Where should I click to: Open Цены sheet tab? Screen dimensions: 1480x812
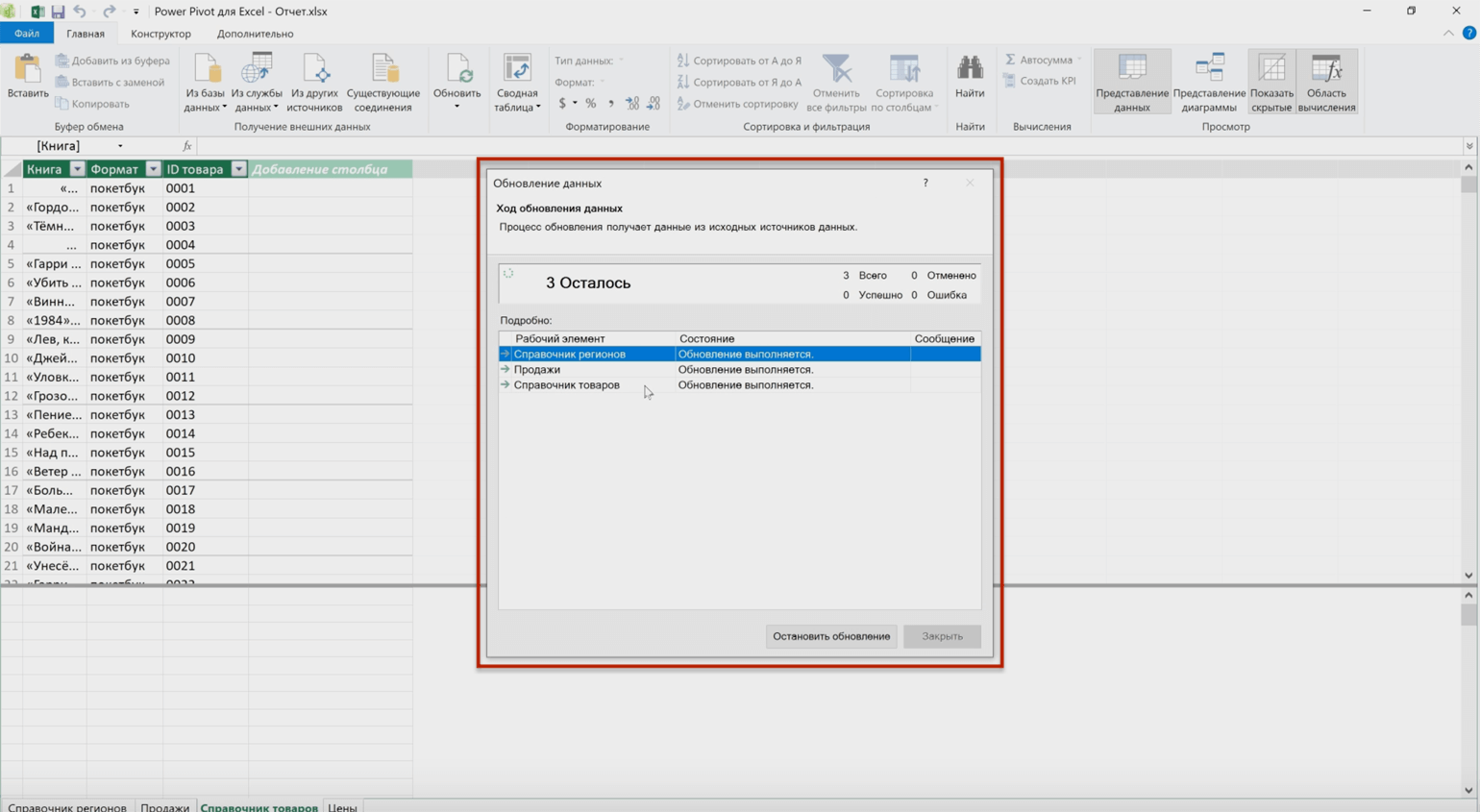[342, 806]
